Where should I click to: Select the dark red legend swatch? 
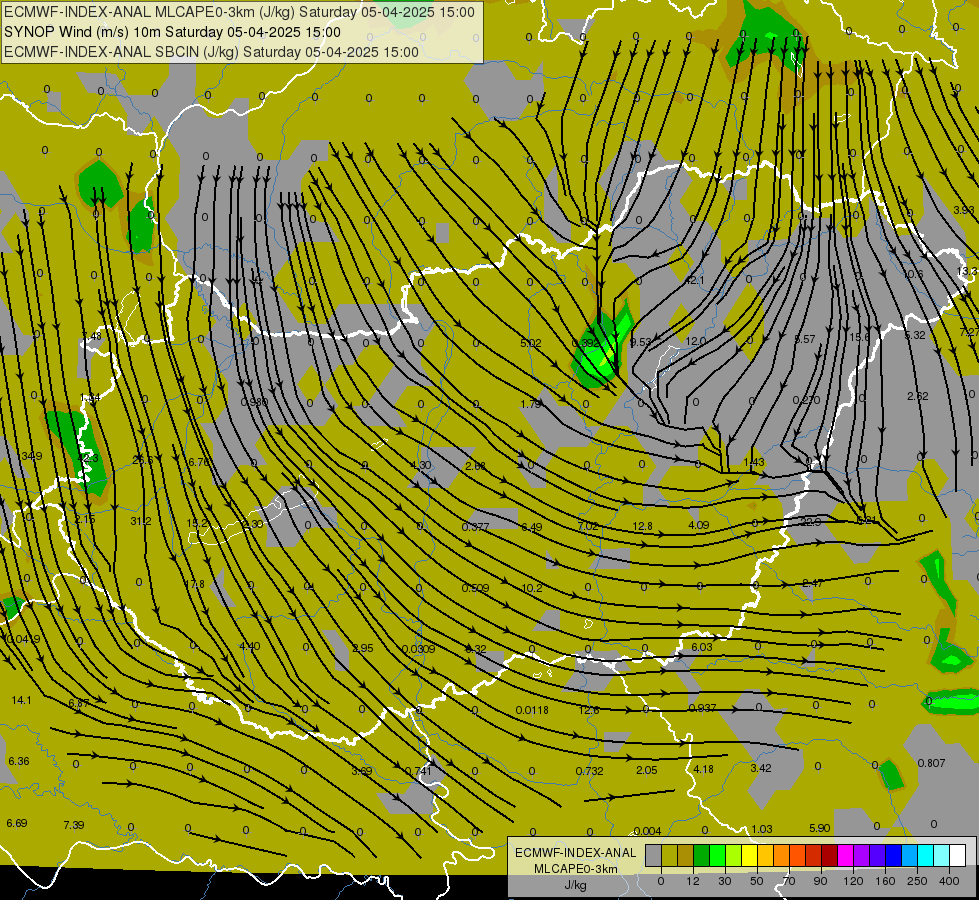[x=830, y=856]
